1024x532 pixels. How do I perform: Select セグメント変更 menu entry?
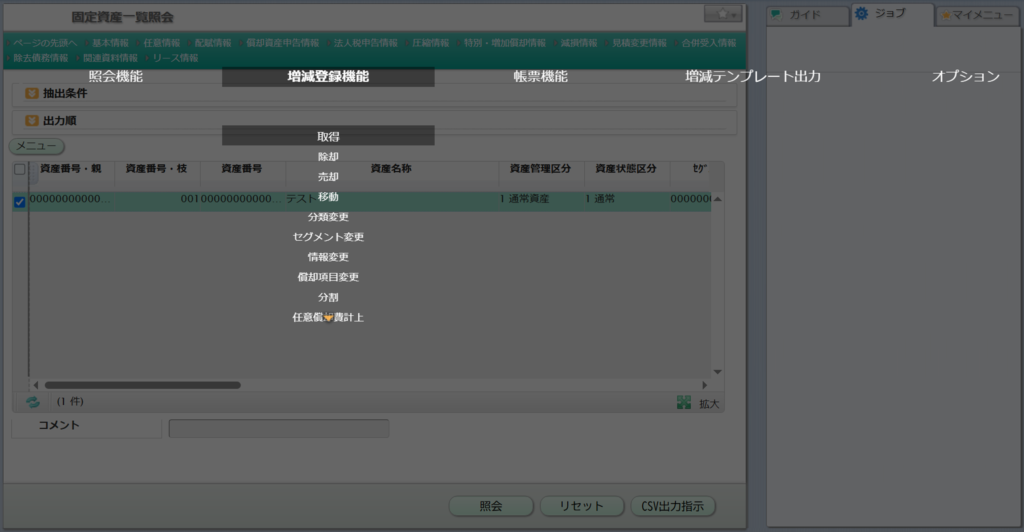[x=328, y=237]
